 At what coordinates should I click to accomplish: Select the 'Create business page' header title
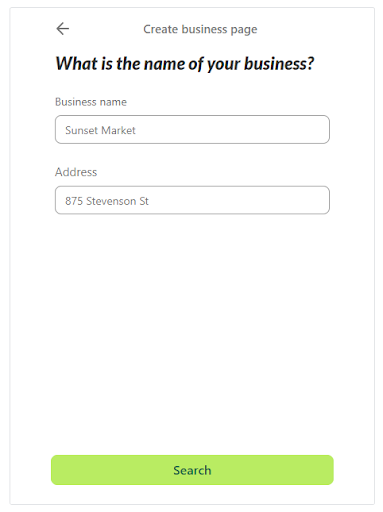pos(200,29)
